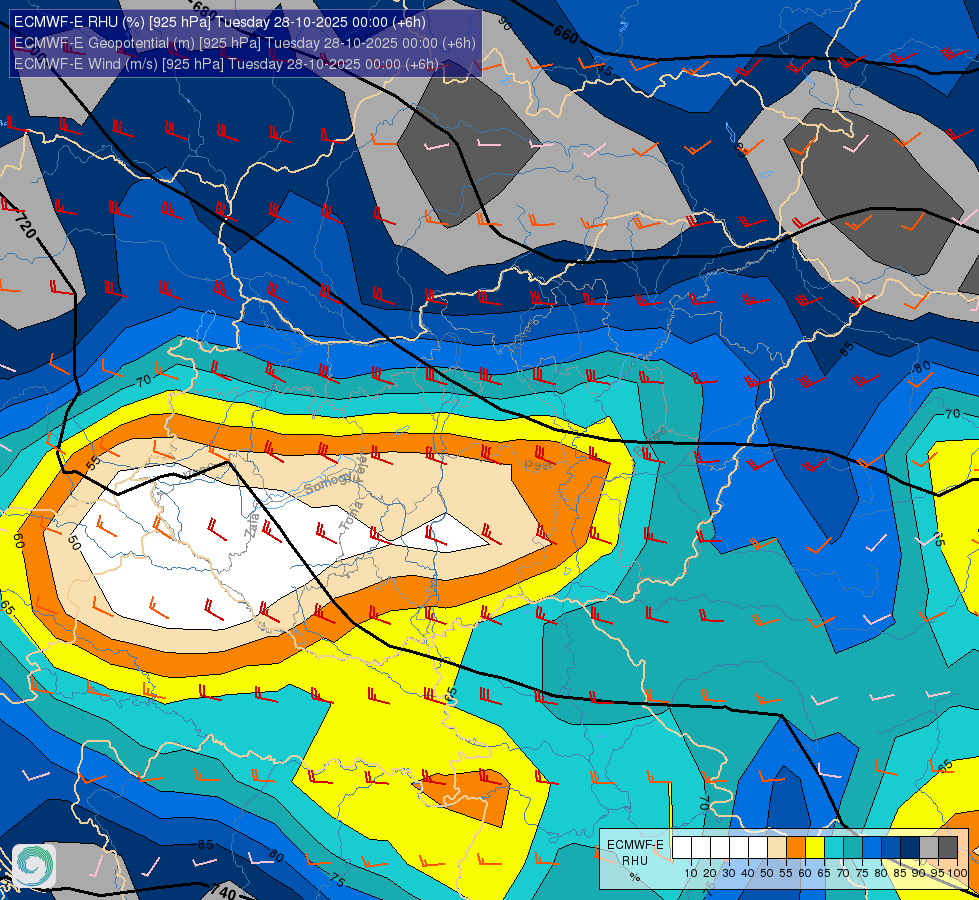Pick the cyan 65-70 legend swatch
This screenshot has width=979, height=900.
click(834, 848)
